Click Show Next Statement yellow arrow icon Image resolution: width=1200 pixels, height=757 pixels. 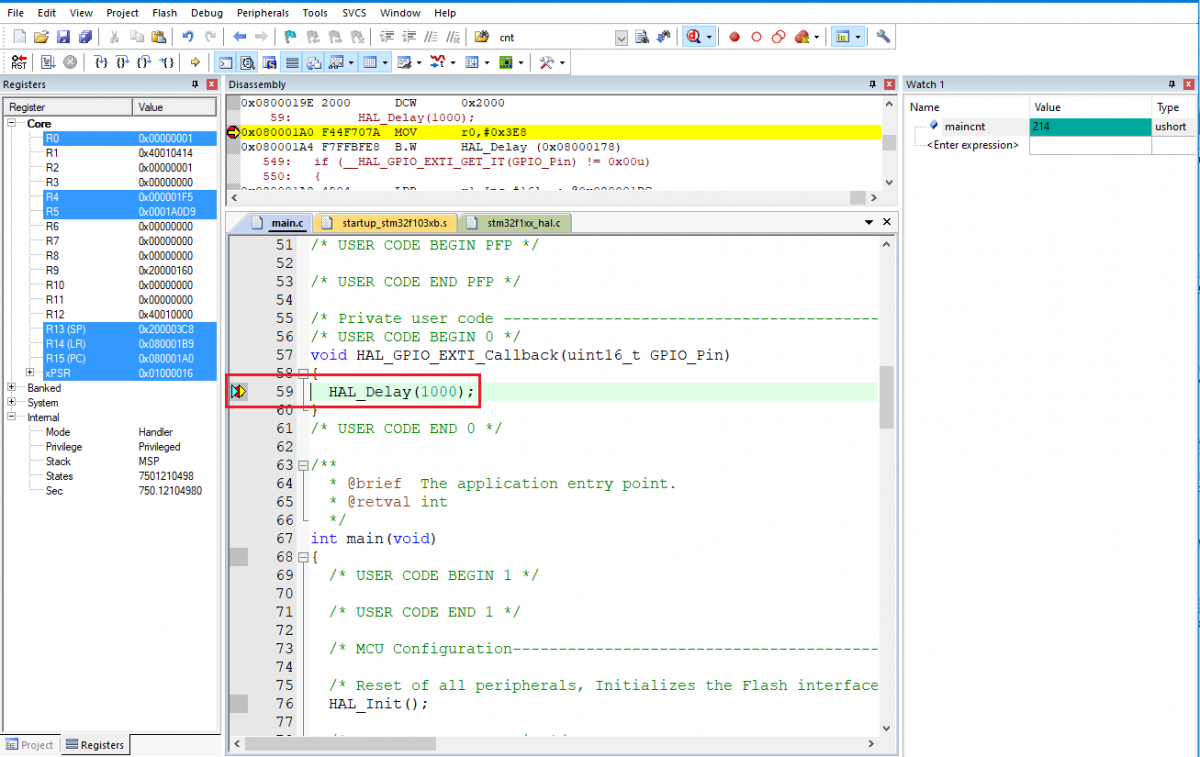195,62
